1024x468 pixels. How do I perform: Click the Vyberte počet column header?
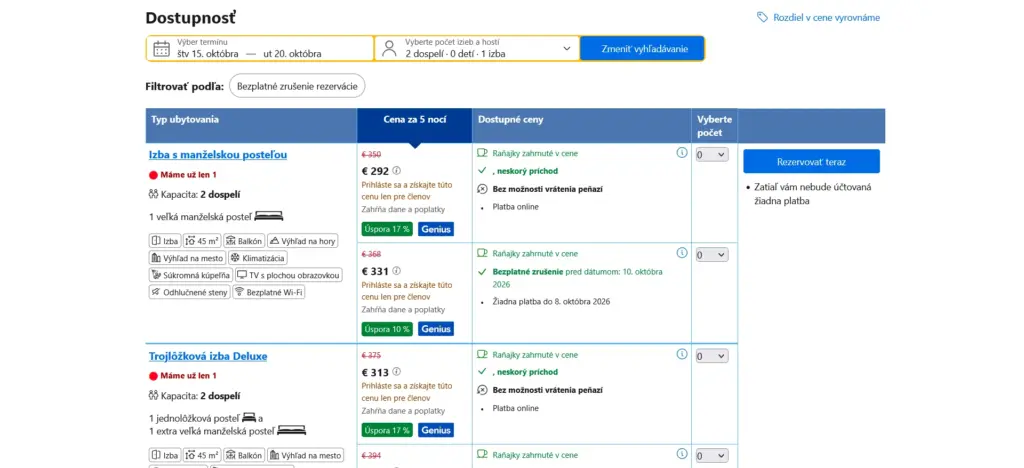pyautogui.click(x=714, y=126)
